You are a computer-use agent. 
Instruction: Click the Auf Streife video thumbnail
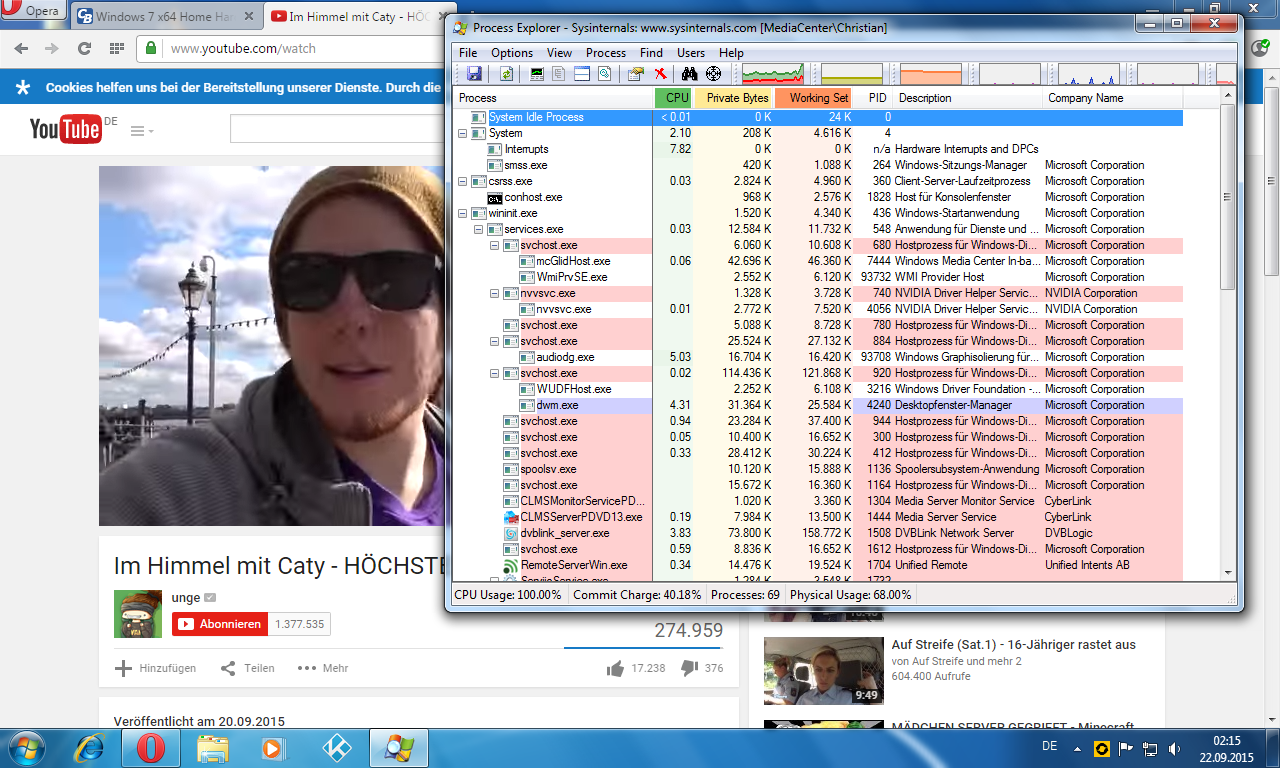(x=824, y=671)
